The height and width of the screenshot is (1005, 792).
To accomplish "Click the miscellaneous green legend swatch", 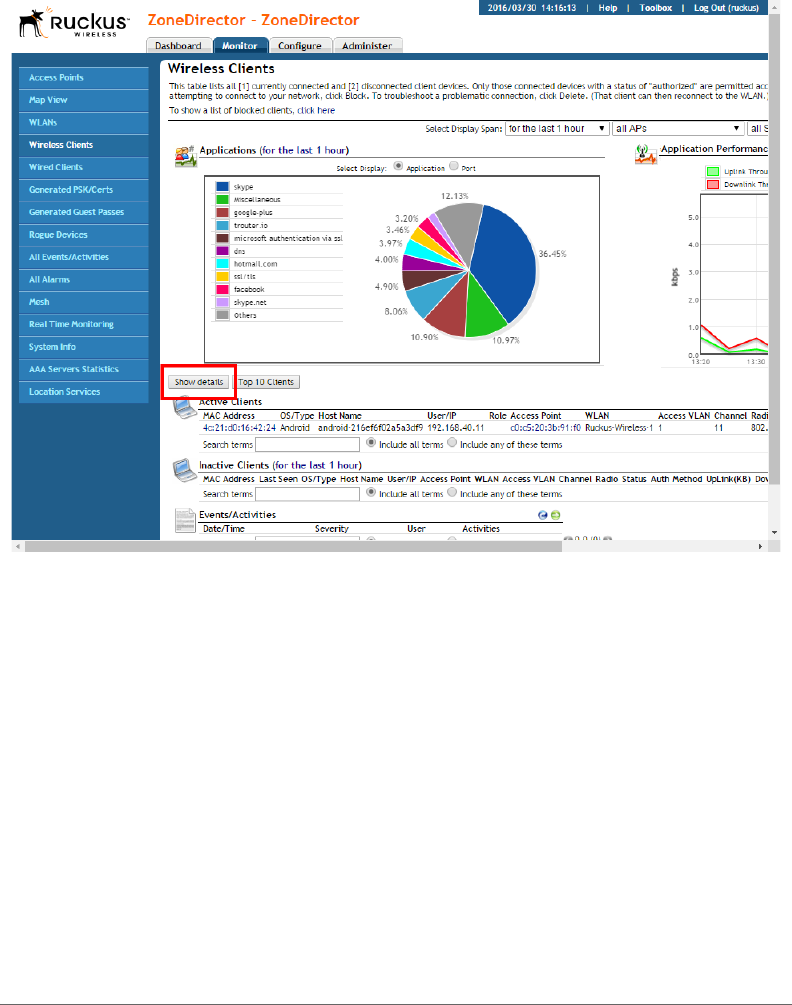I will 222,199.
